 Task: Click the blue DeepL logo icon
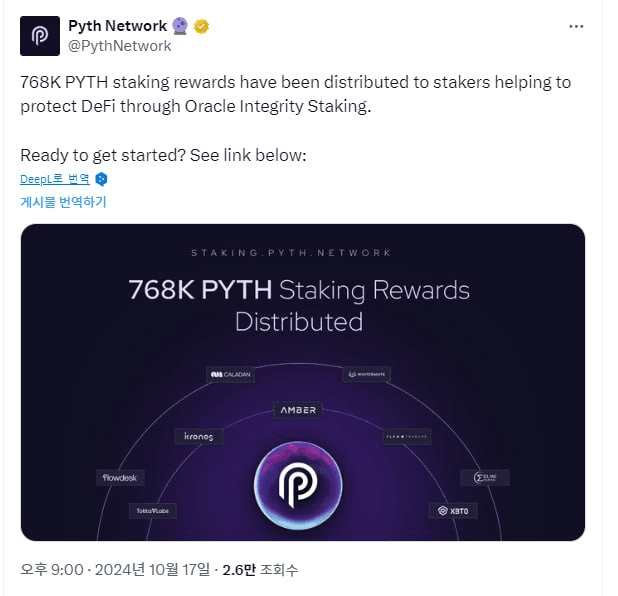tap(101, 180)
